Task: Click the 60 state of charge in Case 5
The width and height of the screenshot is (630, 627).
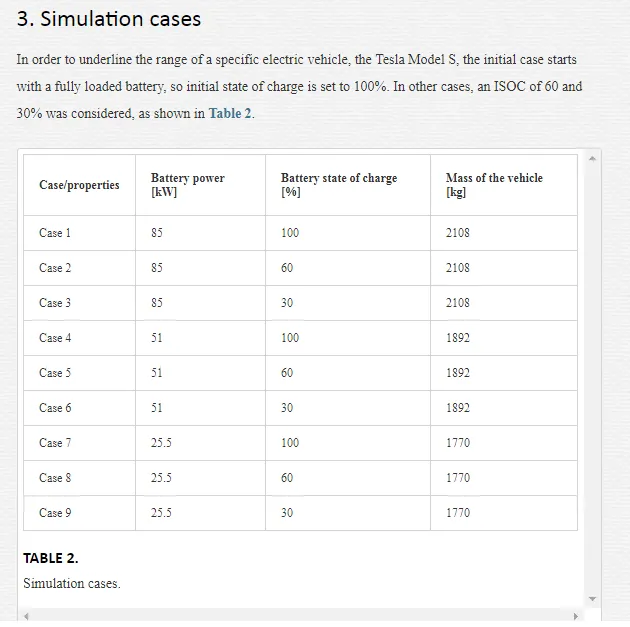Action: point(287,373)
